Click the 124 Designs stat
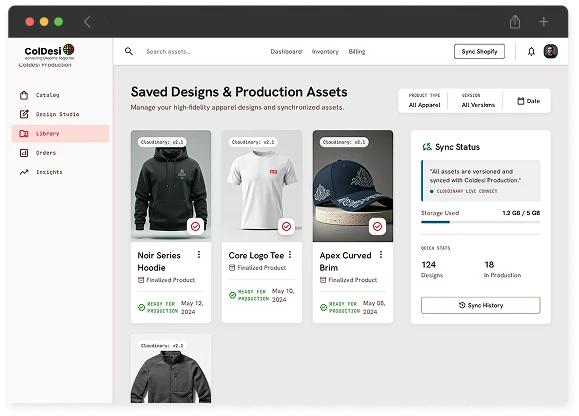This screenshot has height=416, width=579. click(432, 269)
